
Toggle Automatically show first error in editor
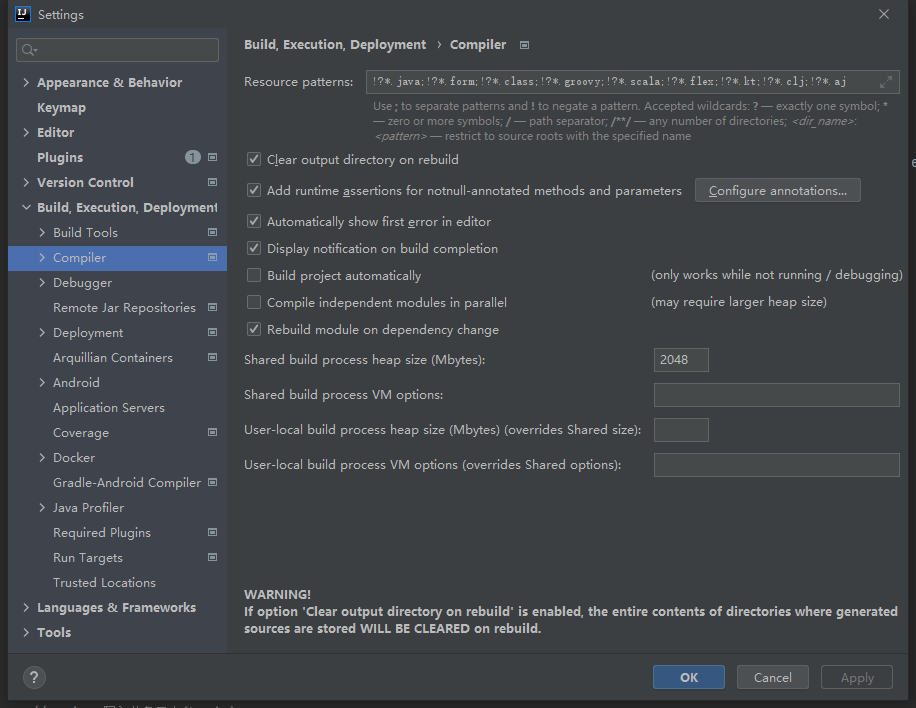pyautogui.click(x=254, y=221)
